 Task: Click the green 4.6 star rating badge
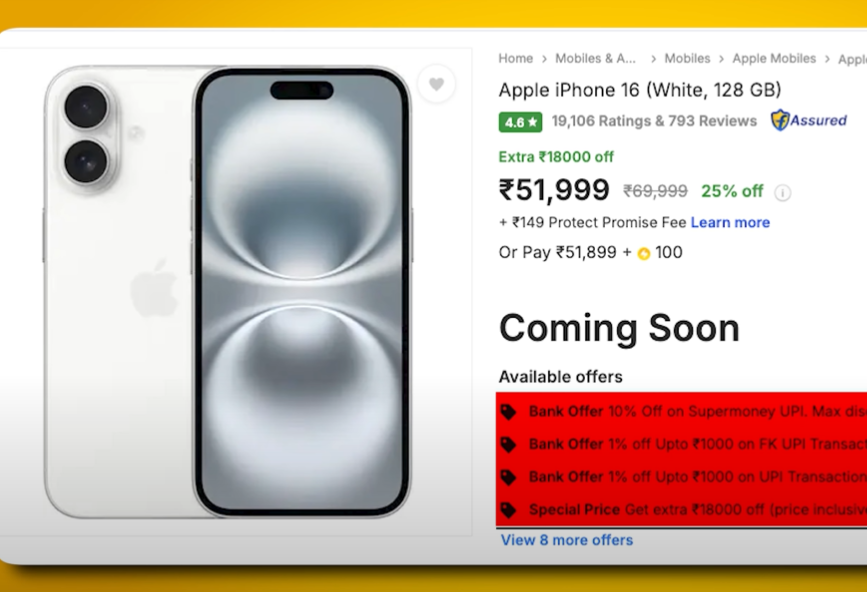click(x=520, y=122)
